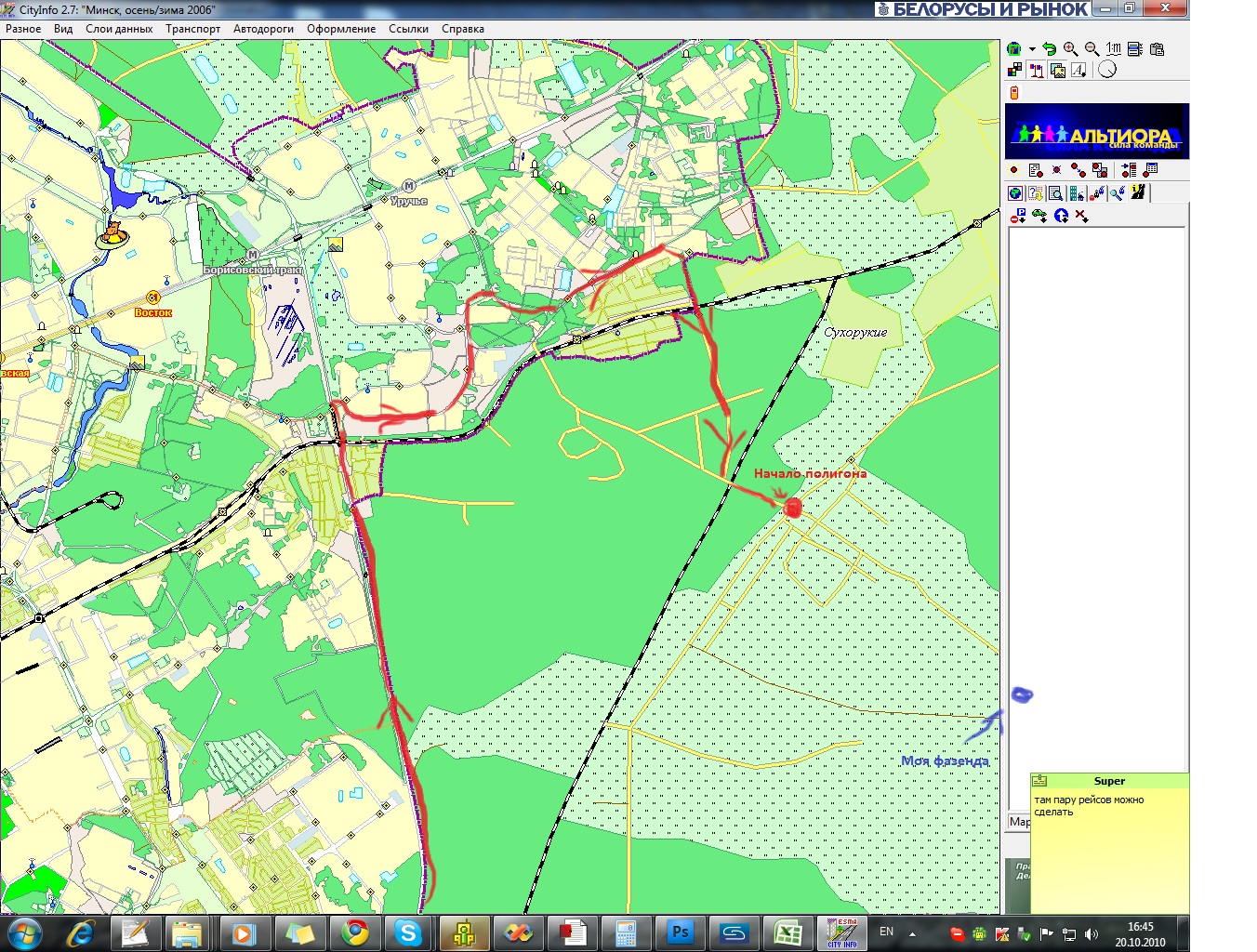Image resolution: width=1257 pixels, height=952 pixels.
Task: Click the red mobile phone icon
Action: pos(1014,92)
